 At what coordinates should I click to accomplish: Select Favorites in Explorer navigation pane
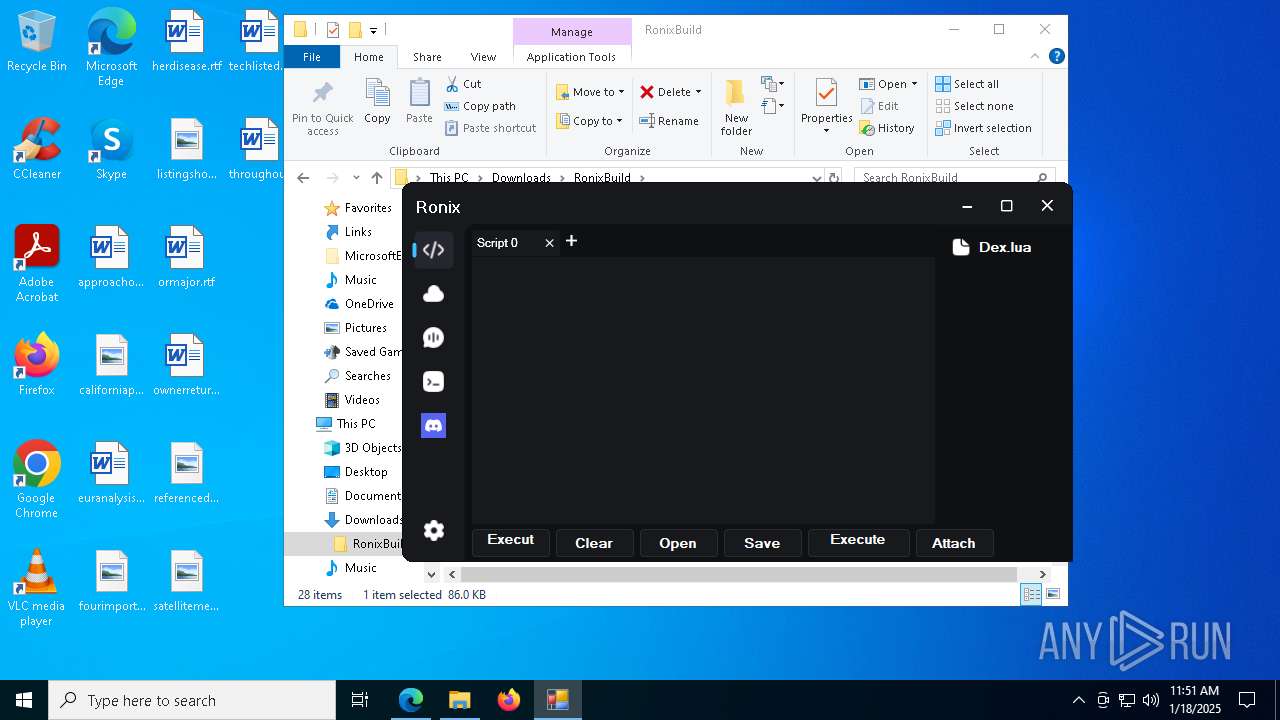coord(357,208)
